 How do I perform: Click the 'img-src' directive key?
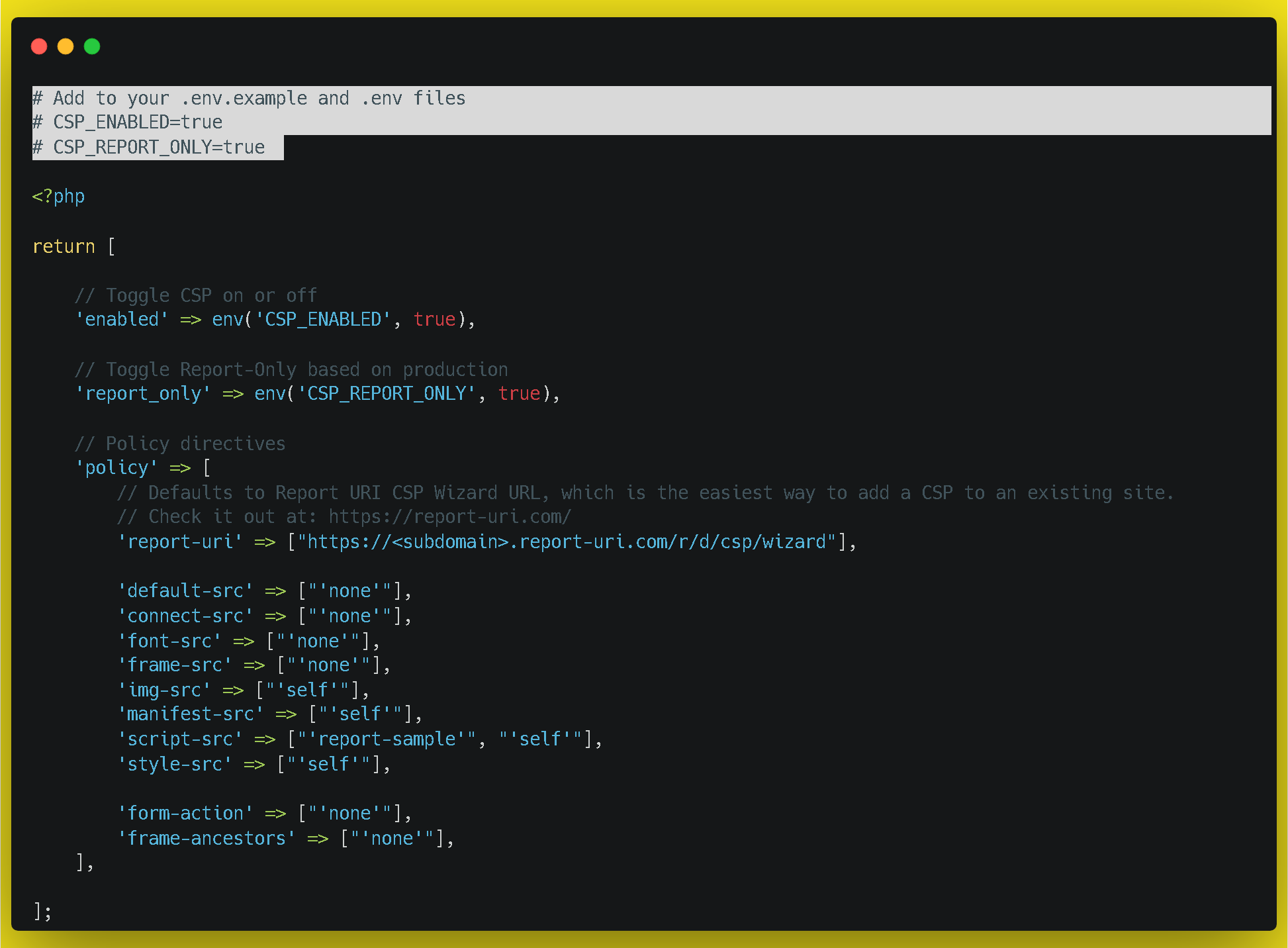click(164, 690)
